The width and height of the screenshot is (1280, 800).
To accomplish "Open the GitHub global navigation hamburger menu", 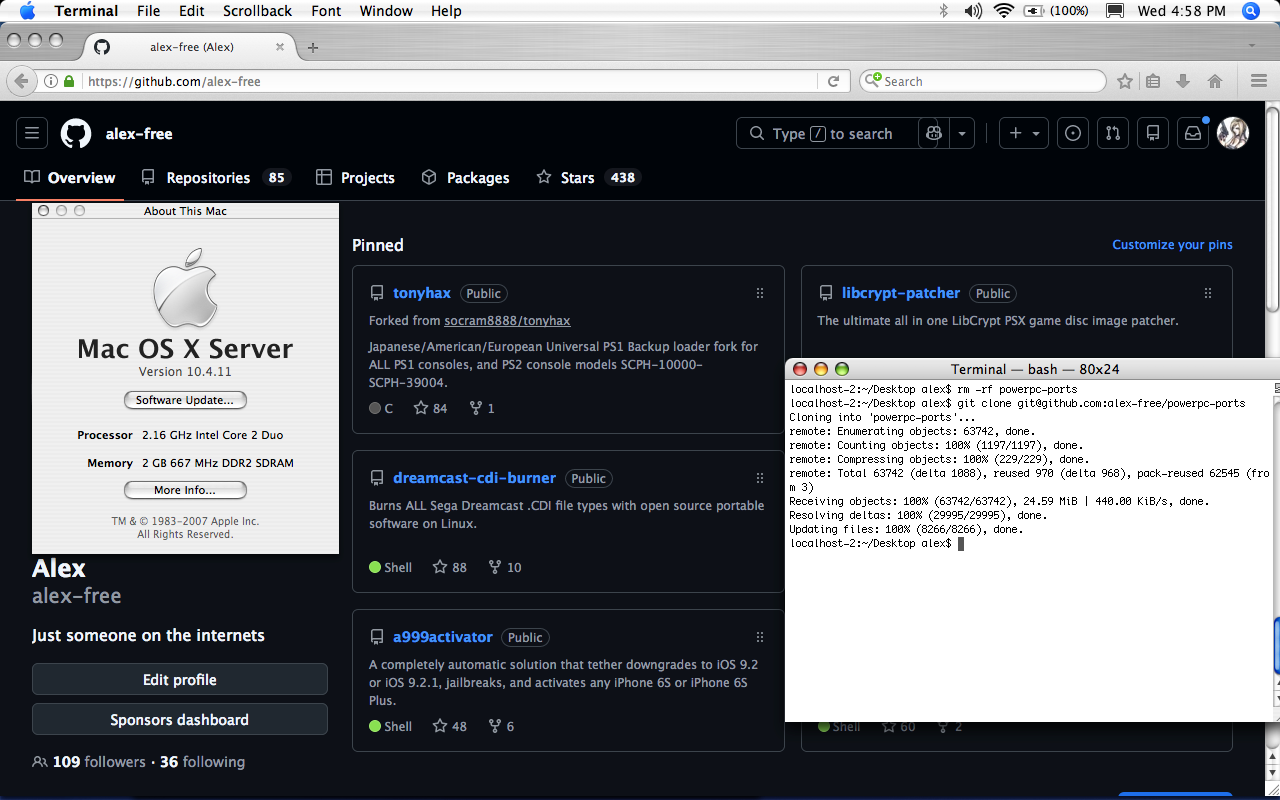I will click(x=32, y=133).
